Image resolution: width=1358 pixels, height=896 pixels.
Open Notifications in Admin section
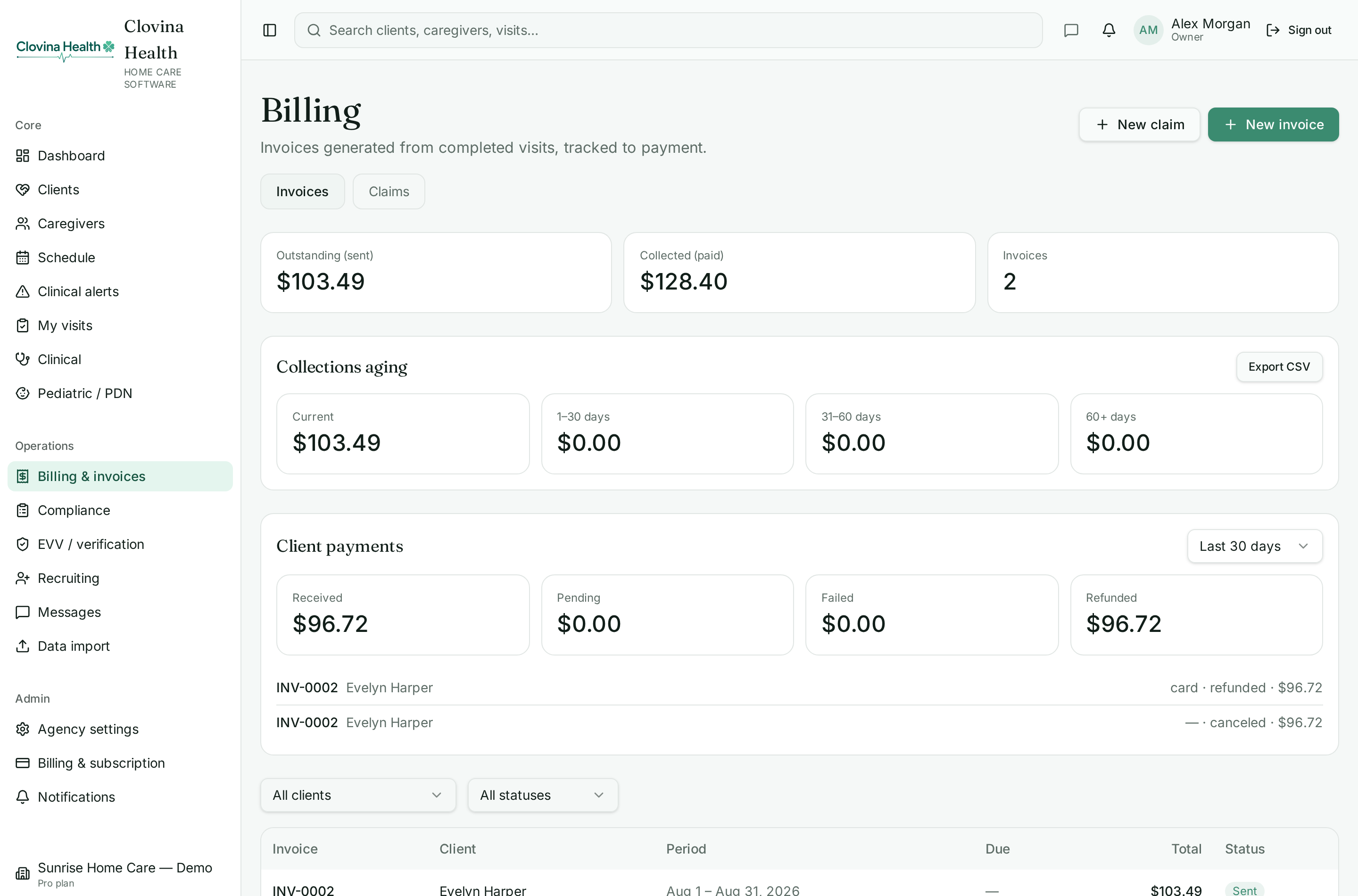(x=120, y=796)
